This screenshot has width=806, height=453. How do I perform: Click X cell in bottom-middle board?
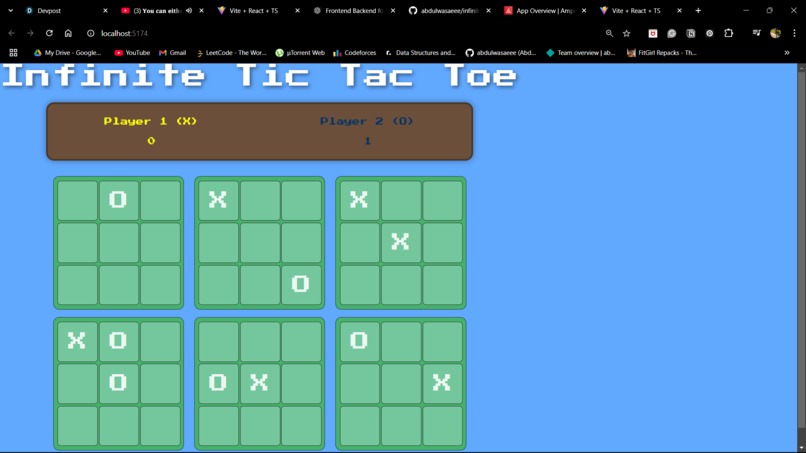click(x=260, y=383)
